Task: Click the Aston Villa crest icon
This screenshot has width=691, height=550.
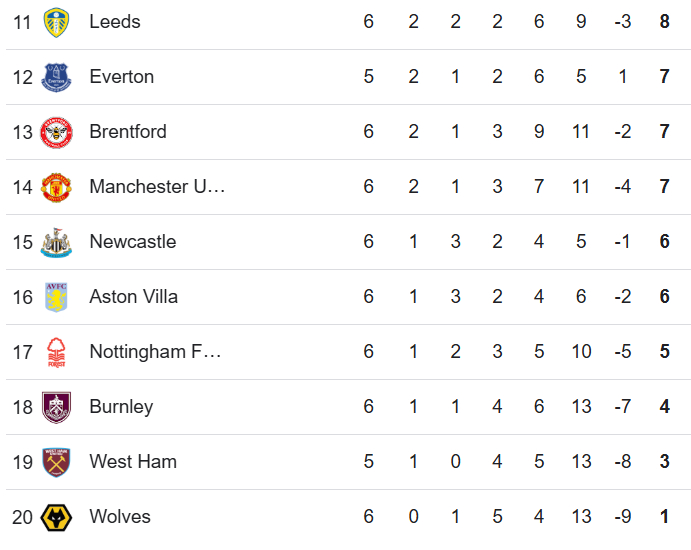Action: point(56,297)
